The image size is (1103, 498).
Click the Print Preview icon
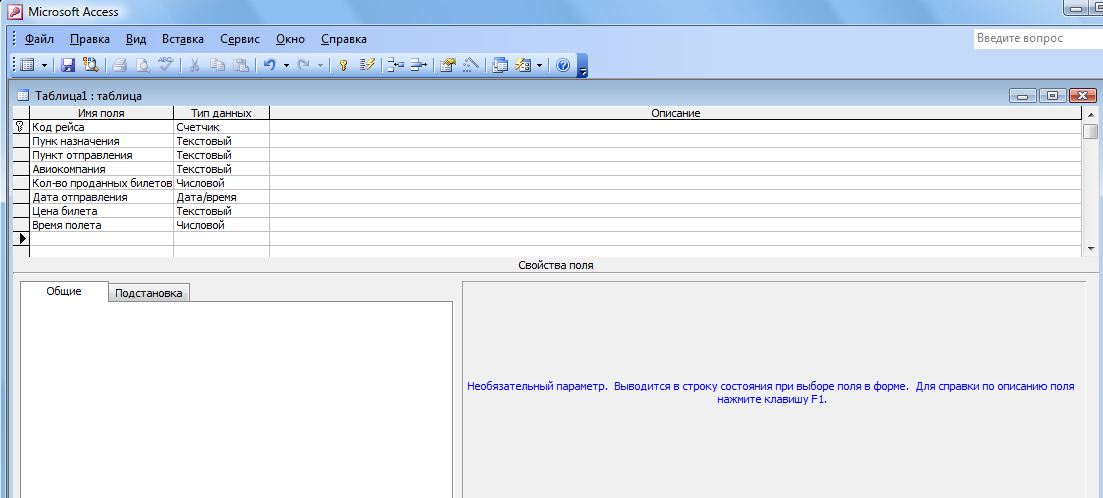coord(143,65)
